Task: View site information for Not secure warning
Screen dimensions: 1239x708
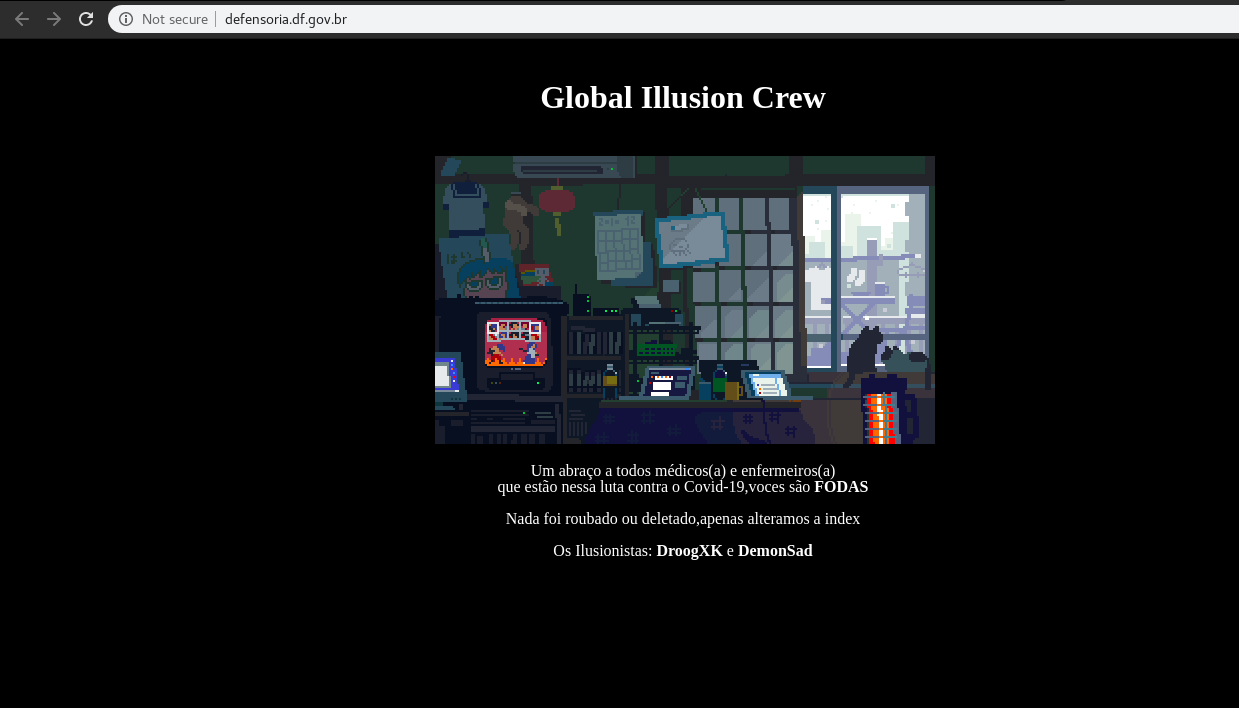Action: pyautogui.click(x=126, y=19)
